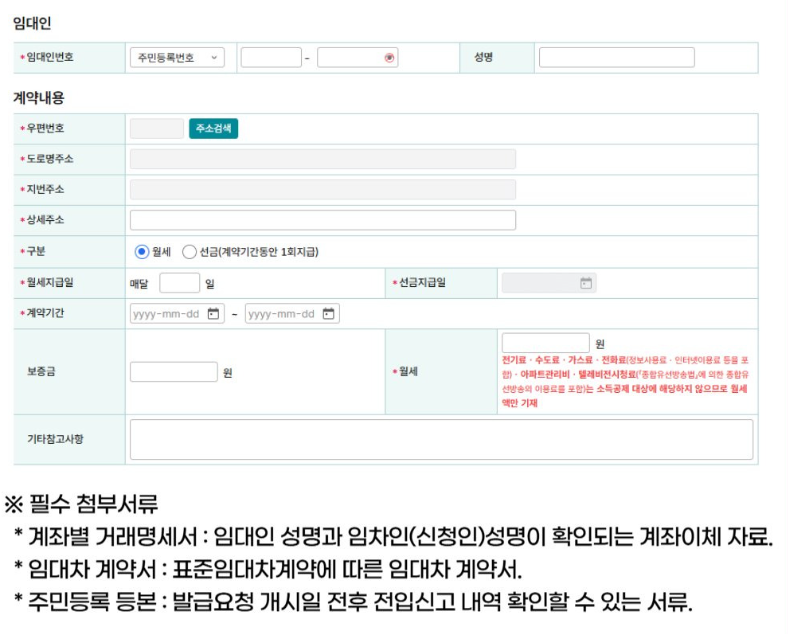The height and width of the screenshot is (634, 788).
Task: Click the 선금지급일 date field
Action: [x=549, y=283]
